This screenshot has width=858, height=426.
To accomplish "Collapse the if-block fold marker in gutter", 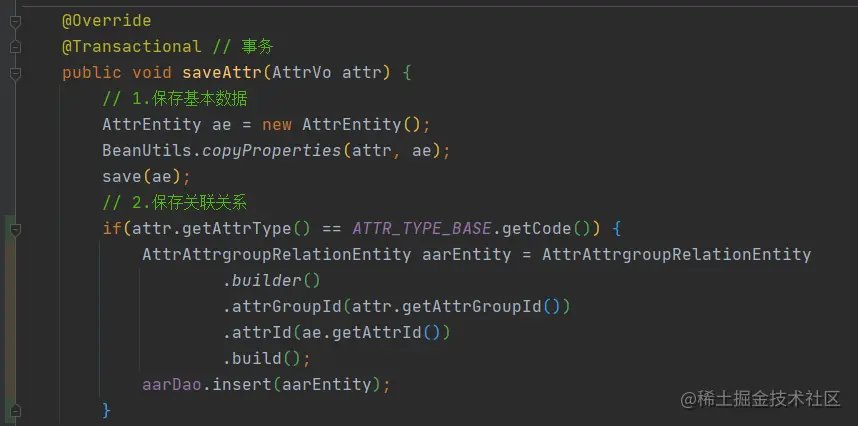I will tap(15, 230).
